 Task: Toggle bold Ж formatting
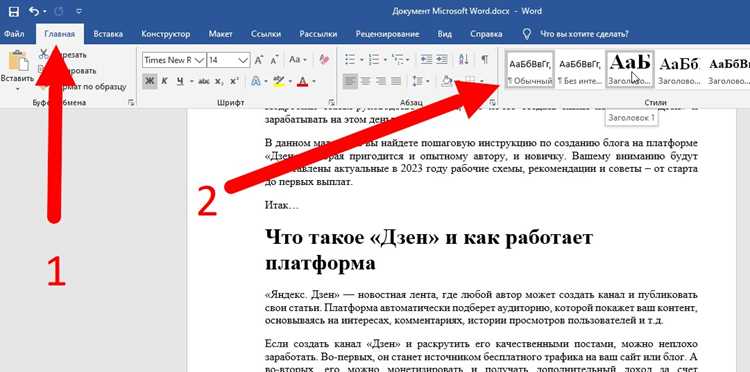[149, 81]
